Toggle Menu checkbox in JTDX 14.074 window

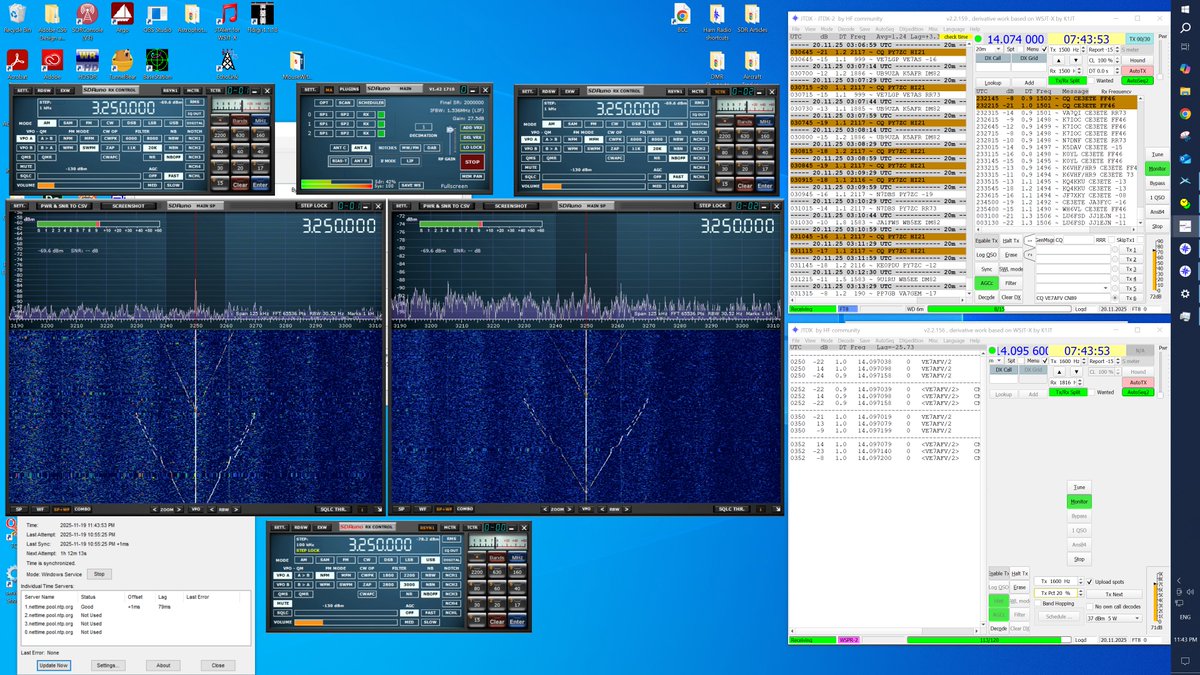pos(1044,49)
